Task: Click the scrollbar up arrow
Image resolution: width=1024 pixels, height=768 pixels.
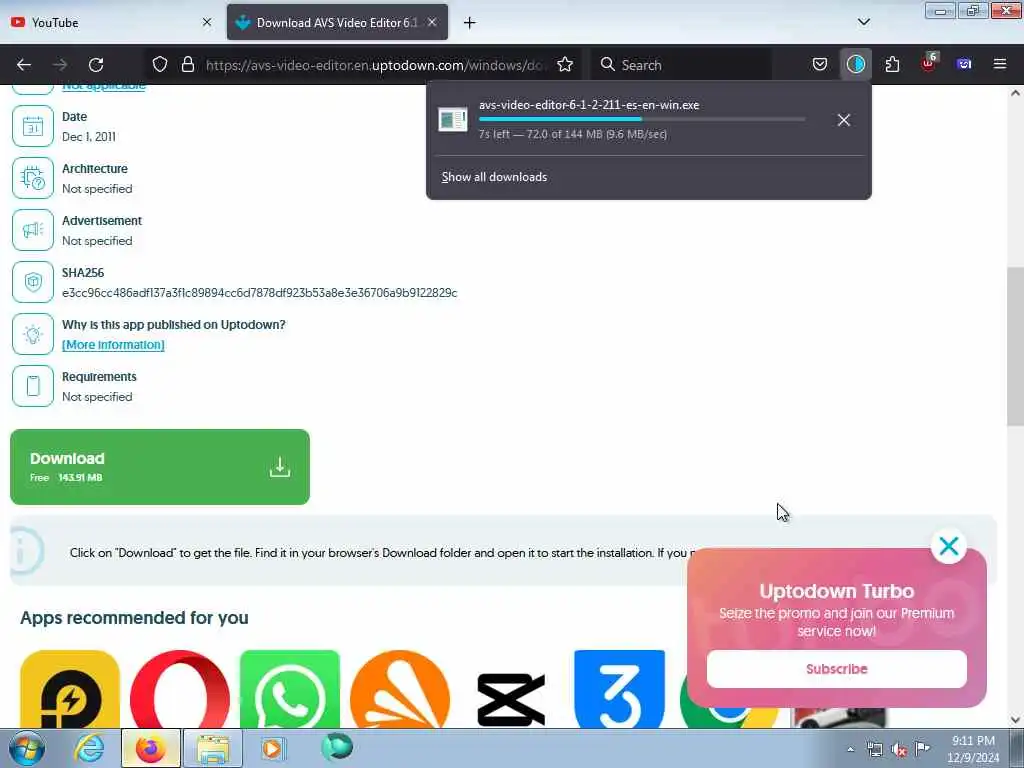Action: (x=1015, y=93)
